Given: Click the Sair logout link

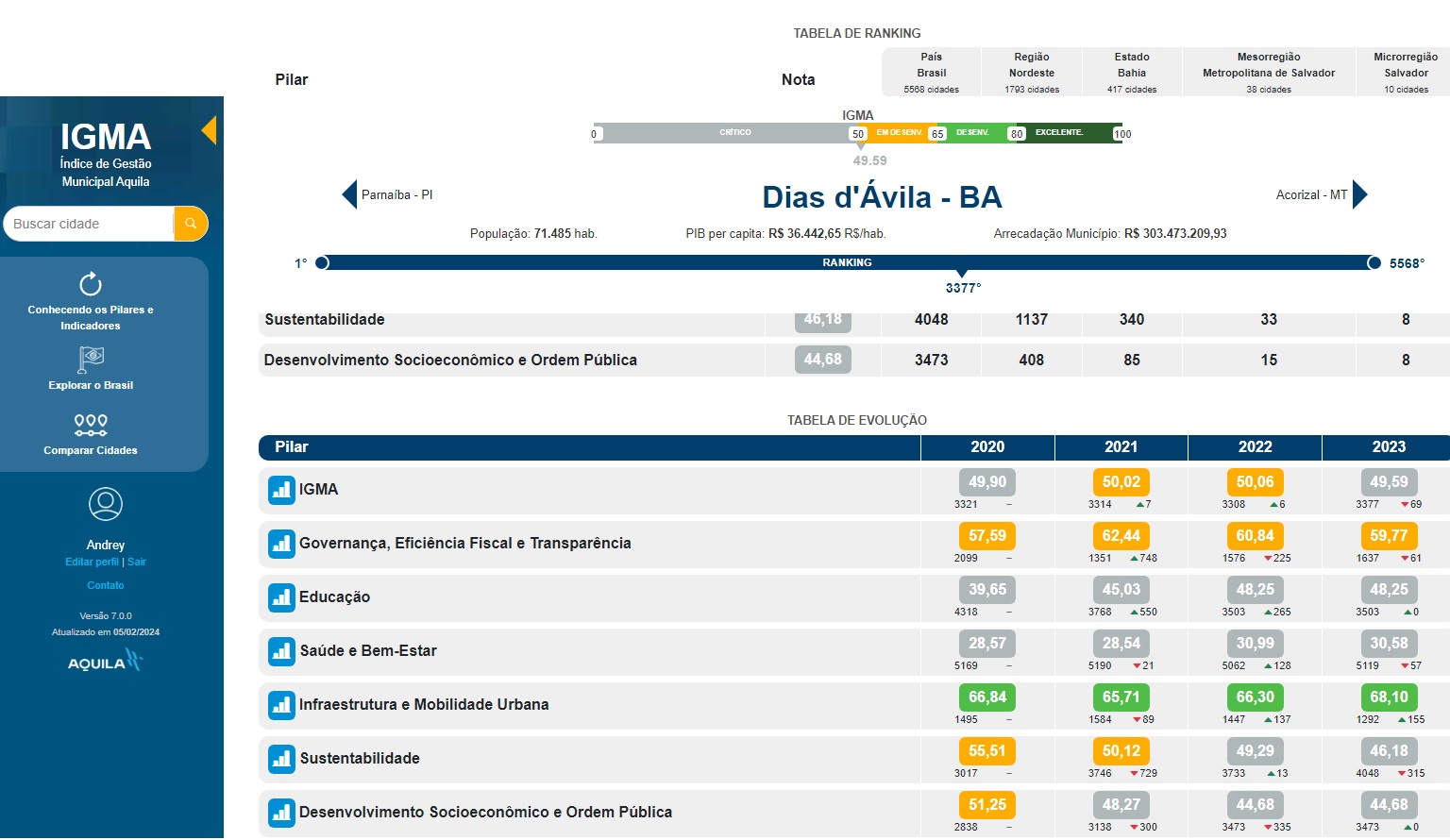Looking at the screenshot, I should pos(137,563).
